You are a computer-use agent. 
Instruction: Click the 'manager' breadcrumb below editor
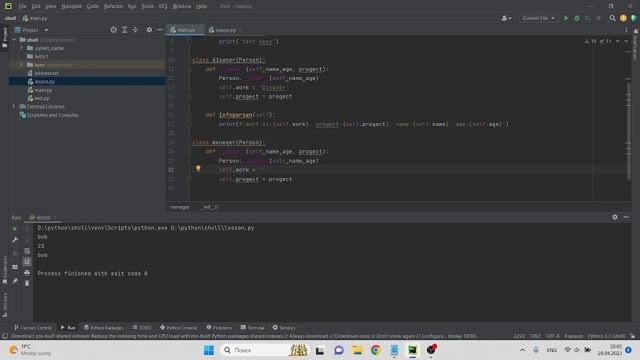coord(180,207)
